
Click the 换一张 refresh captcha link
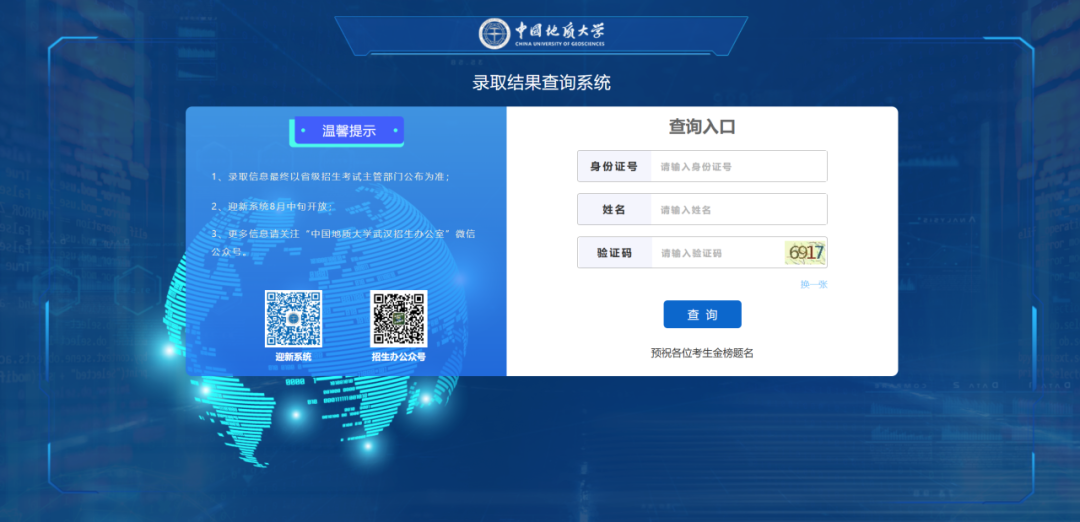(x=813, y=284)
